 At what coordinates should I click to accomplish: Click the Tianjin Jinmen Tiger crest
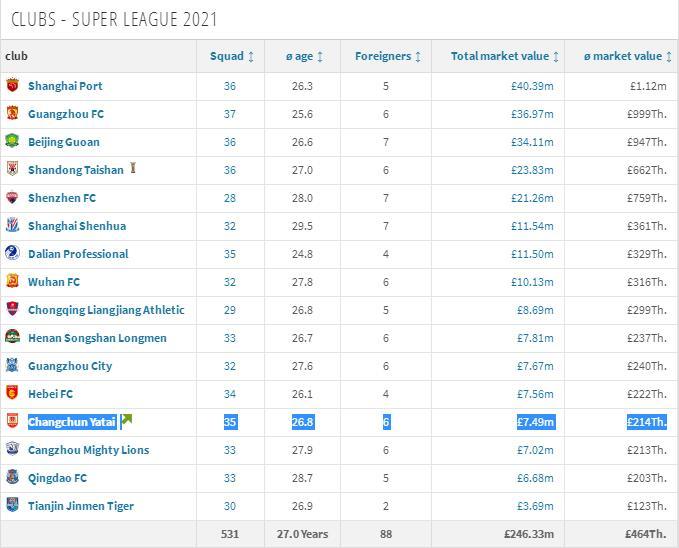coord(12,505)
